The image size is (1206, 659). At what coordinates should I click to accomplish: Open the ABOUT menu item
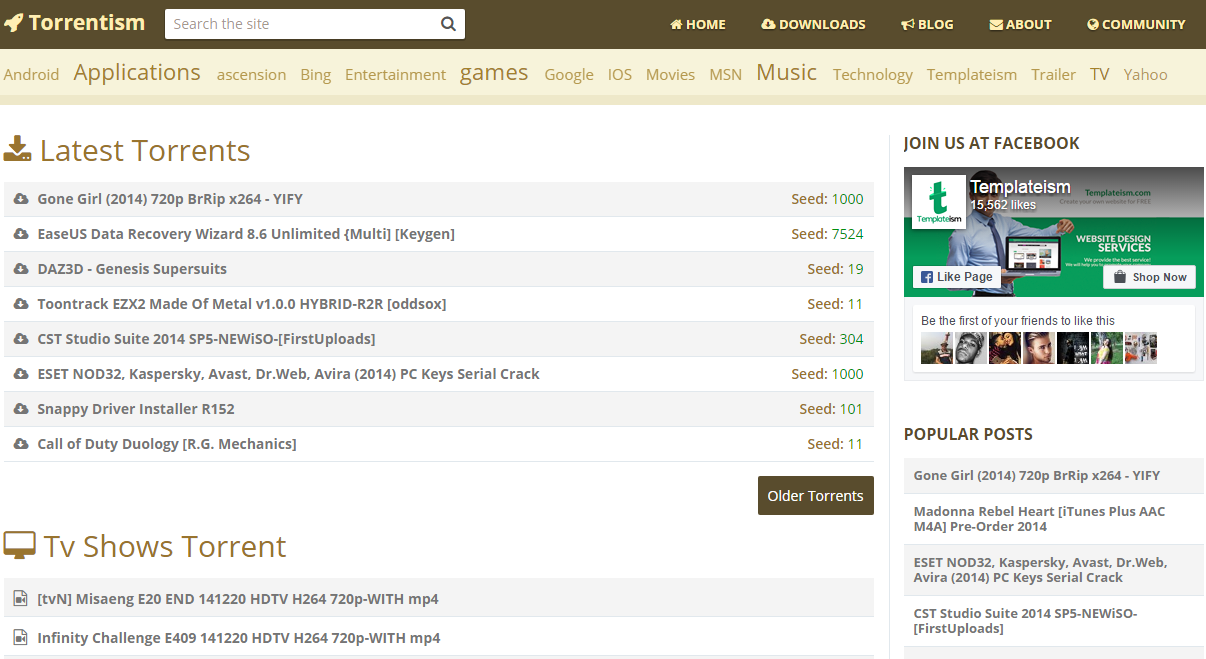tap(1020, 24)
